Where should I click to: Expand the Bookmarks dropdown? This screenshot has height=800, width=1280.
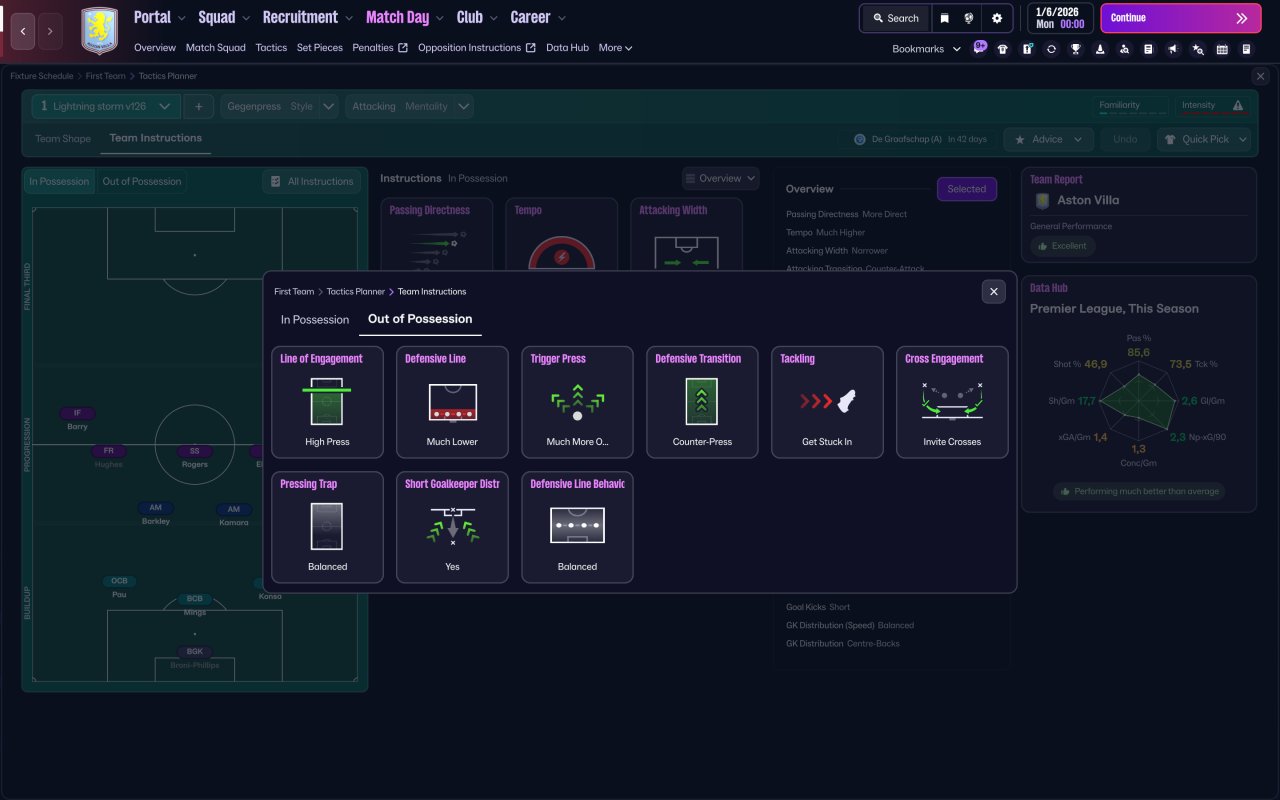point(927,49)
